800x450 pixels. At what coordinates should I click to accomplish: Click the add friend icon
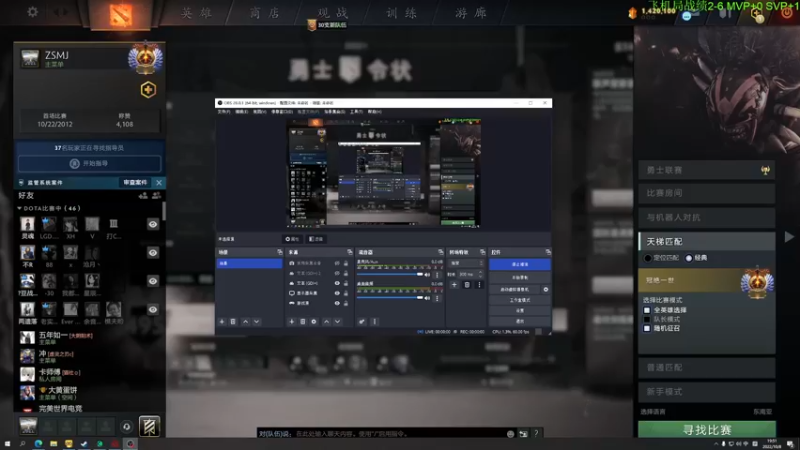[143, 195]
